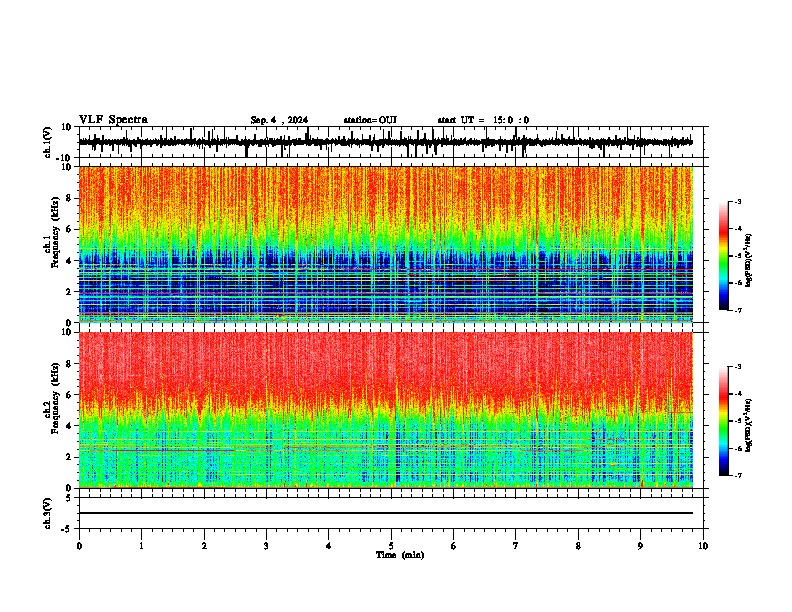Click time axis tick label "5"
The image size is (792, 612).
[391, 546]
